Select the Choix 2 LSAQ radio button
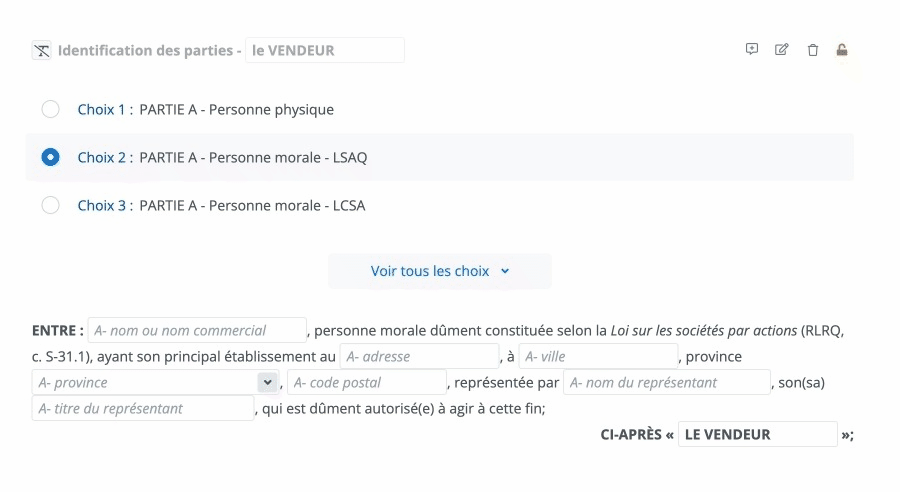This screenshot has width=900, height=492. point(50,157)
